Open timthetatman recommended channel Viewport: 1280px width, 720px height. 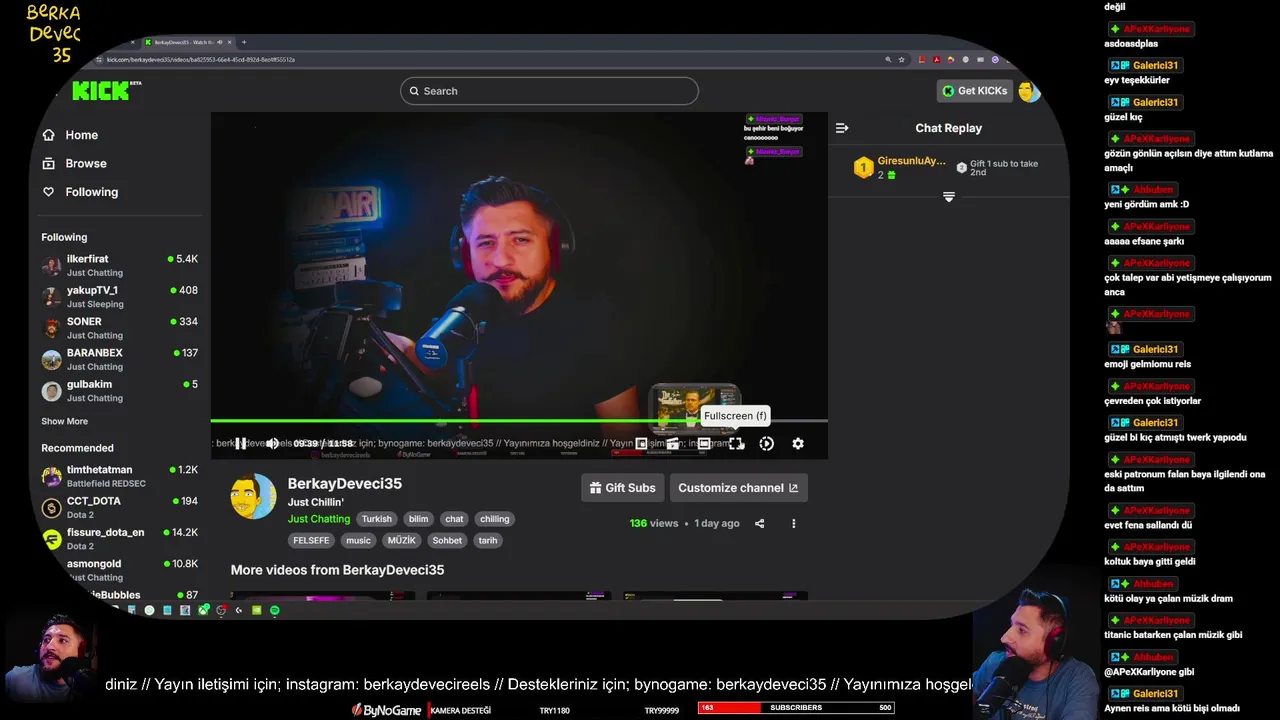point(120,476)
